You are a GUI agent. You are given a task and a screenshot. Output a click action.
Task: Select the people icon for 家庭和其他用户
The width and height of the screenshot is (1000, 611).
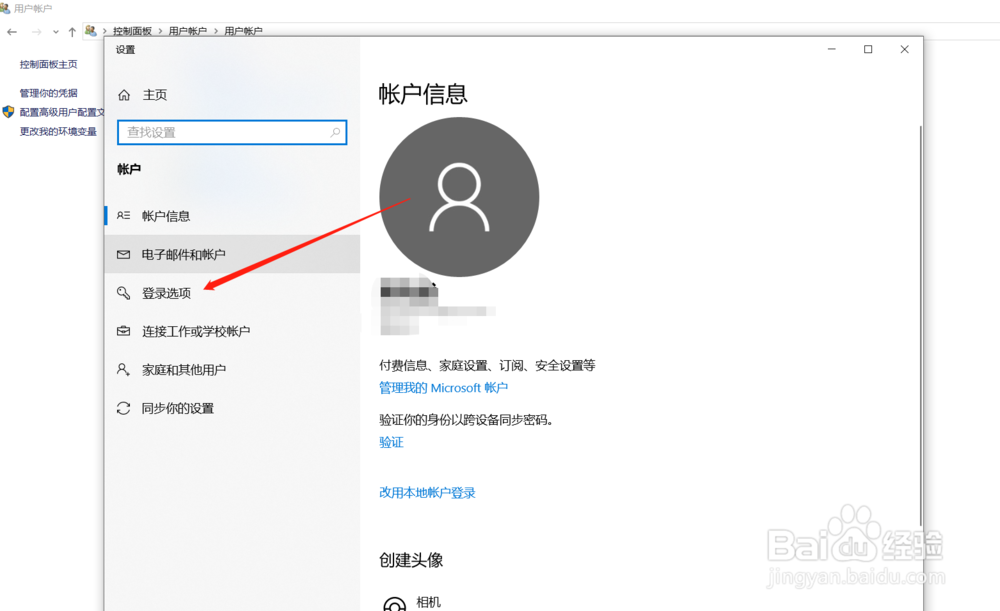(124, 369)
